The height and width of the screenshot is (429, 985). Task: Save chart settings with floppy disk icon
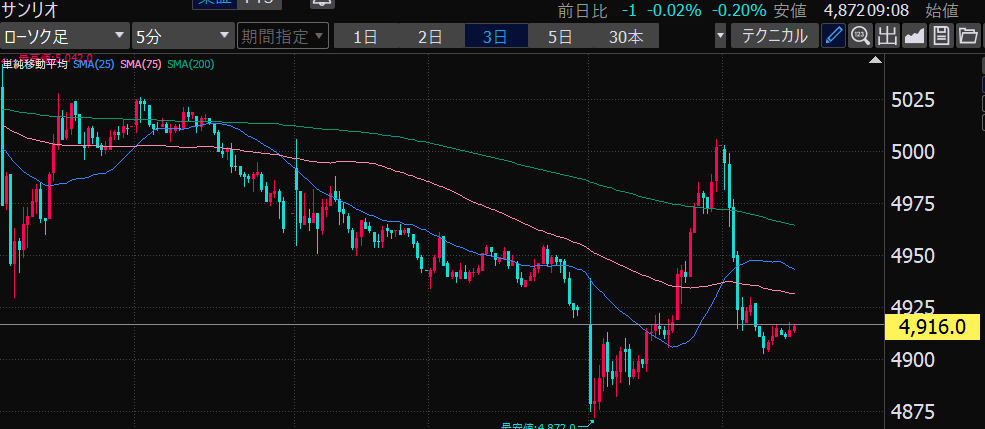click(x=941, y=37)
